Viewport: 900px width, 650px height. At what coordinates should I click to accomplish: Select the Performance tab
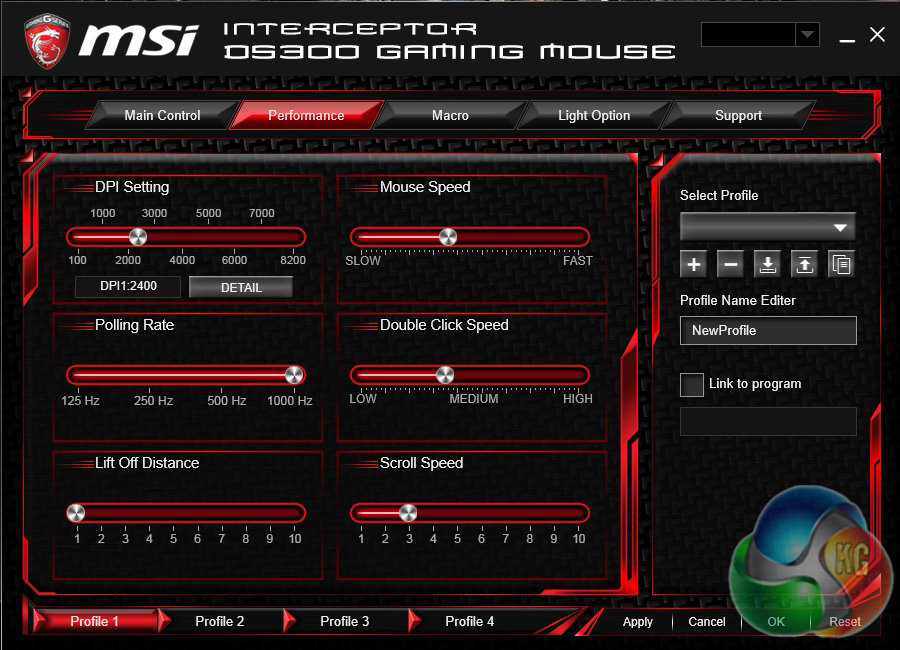[x=306, y=115]
